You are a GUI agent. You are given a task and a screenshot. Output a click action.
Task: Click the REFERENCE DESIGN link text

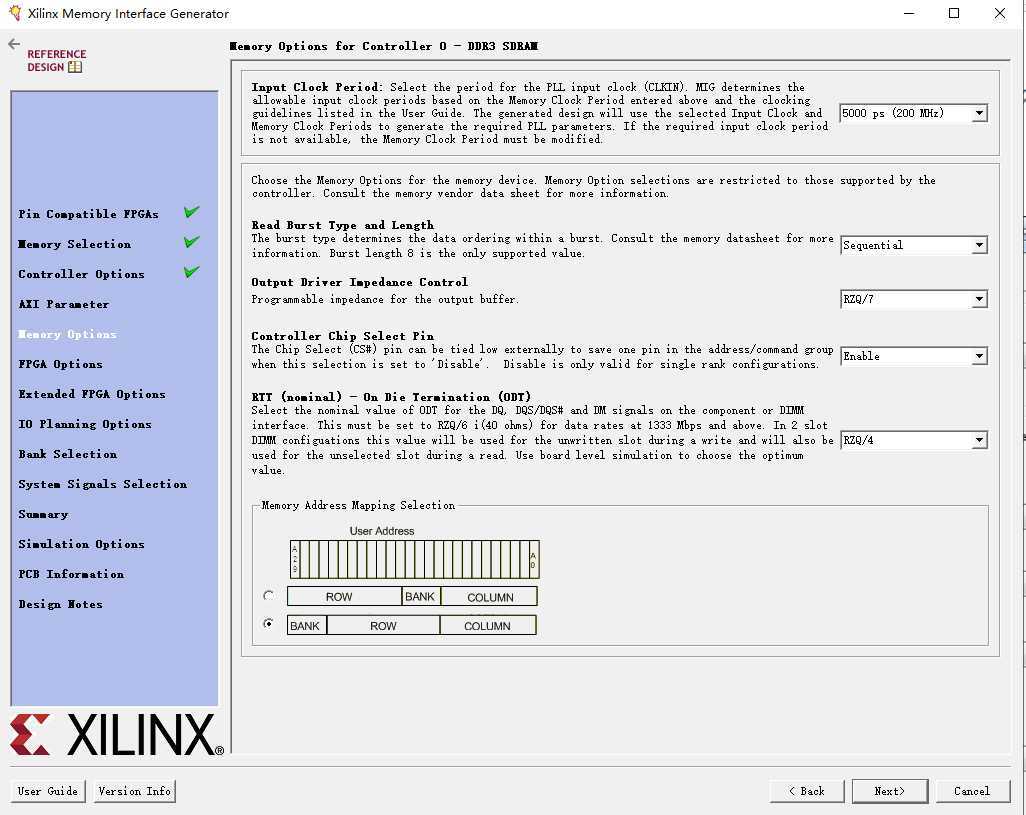[x=56, y=60]
